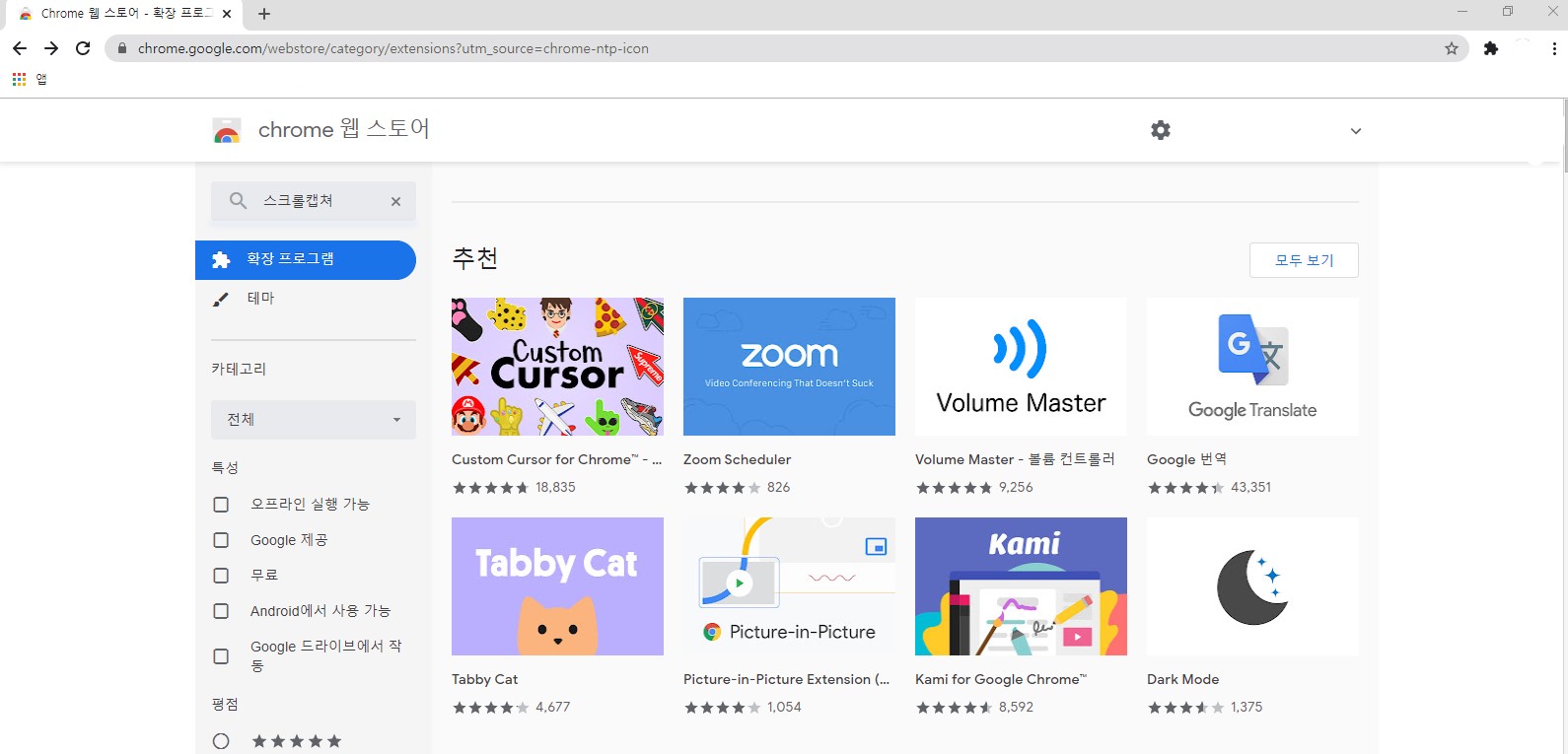The width and height of the screenshot is (1568, 754).
Task: Open the Dark Mode extension thumbnail
Action: 1252,586
